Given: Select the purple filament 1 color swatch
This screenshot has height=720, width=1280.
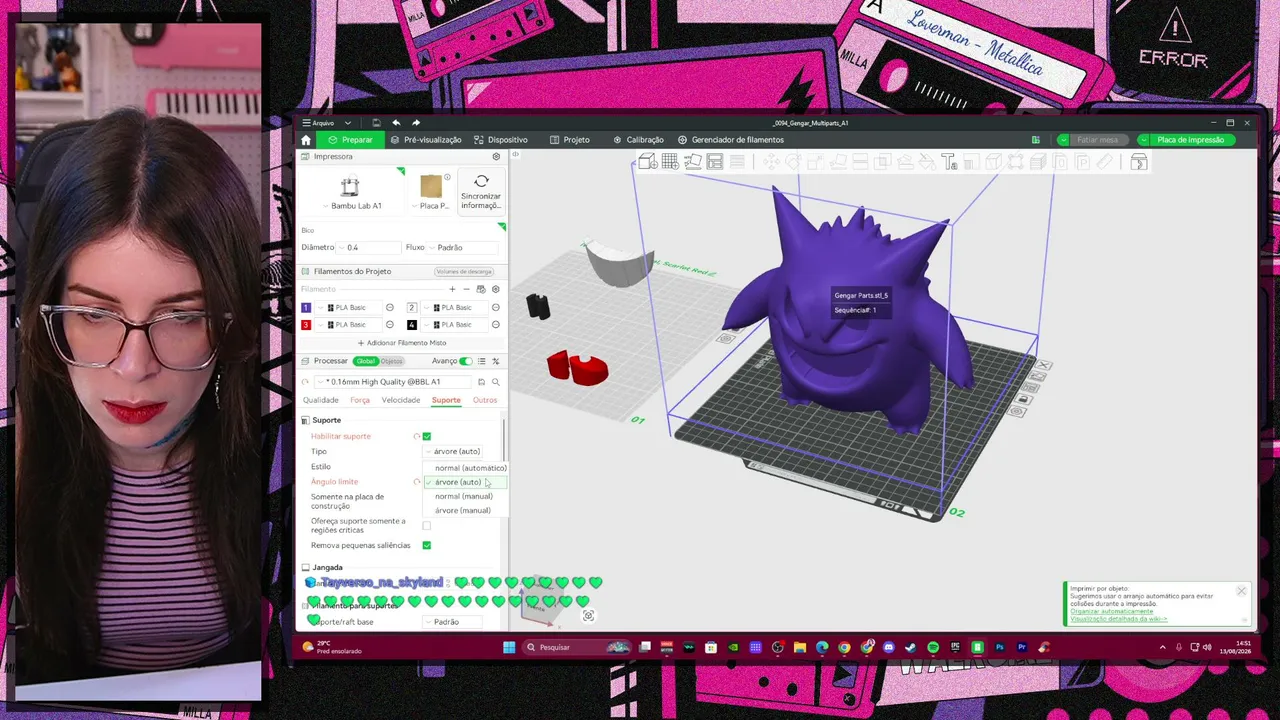Looking at the screenshot, I should pyautogui.click(x=306, y=308).
